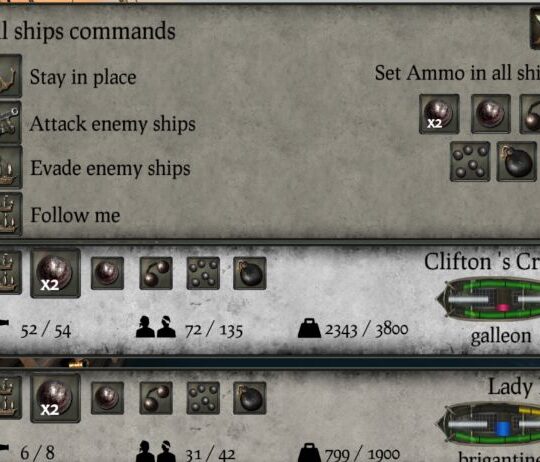This screenshot has height=462, width=540.
Task: Click the Attack enemy ships cannon icon
Action: click(x=10, y=122)
